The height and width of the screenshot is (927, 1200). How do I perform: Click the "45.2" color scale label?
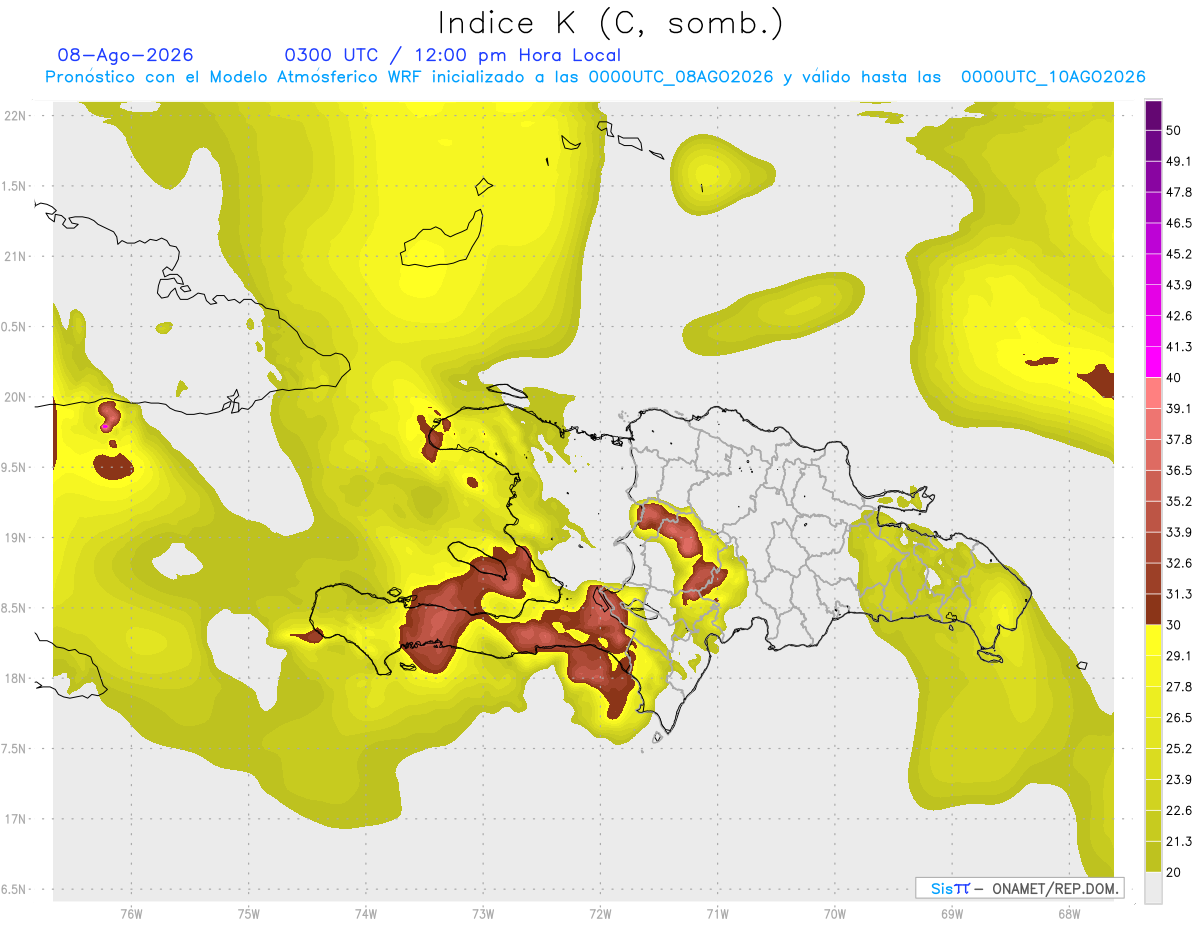pos(1179,254)
